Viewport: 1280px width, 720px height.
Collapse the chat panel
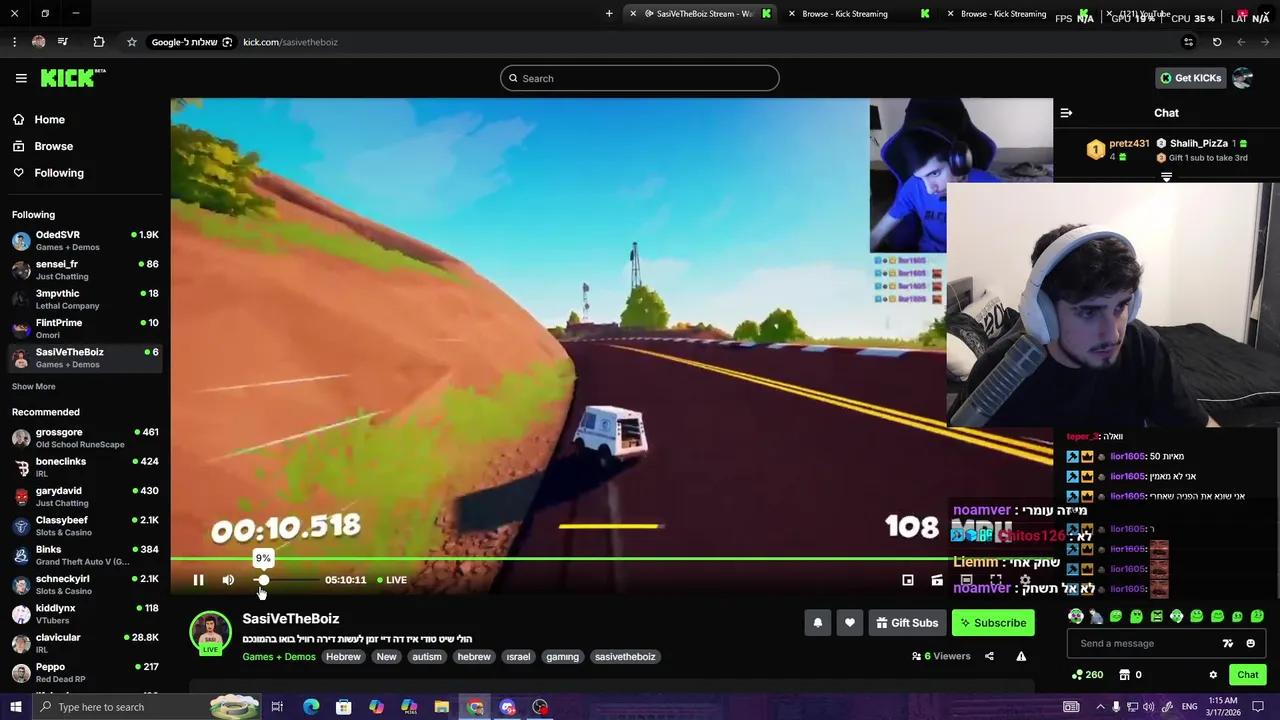(1066, 113)
